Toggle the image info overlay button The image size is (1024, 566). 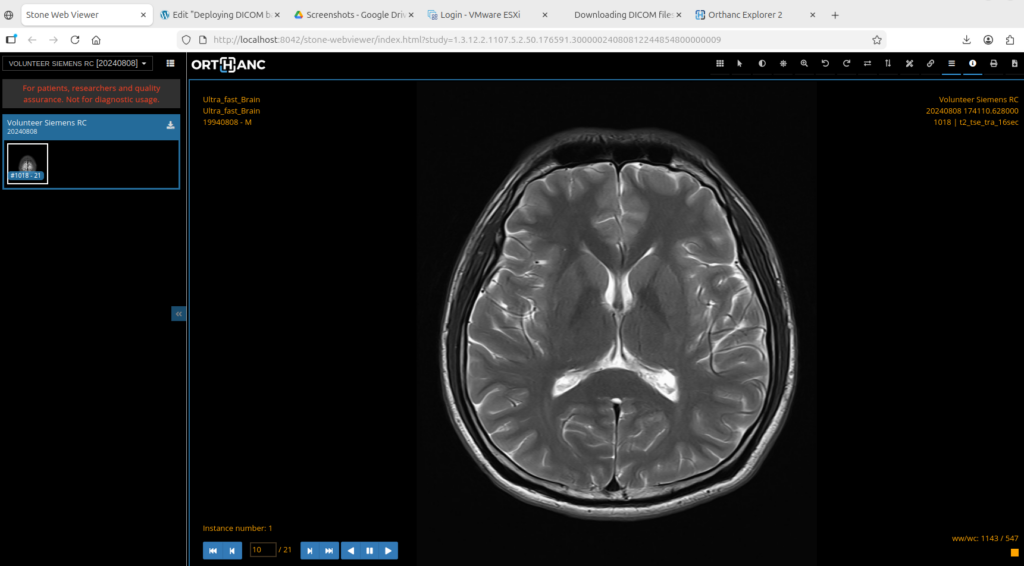click(x=972, y=63)
